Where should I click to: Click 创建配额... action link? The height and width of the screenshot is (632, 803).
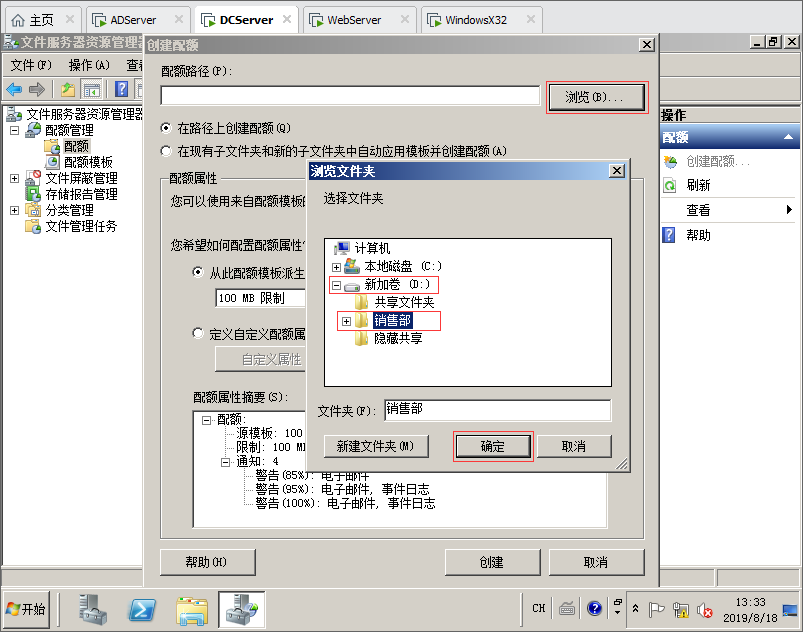718,162
